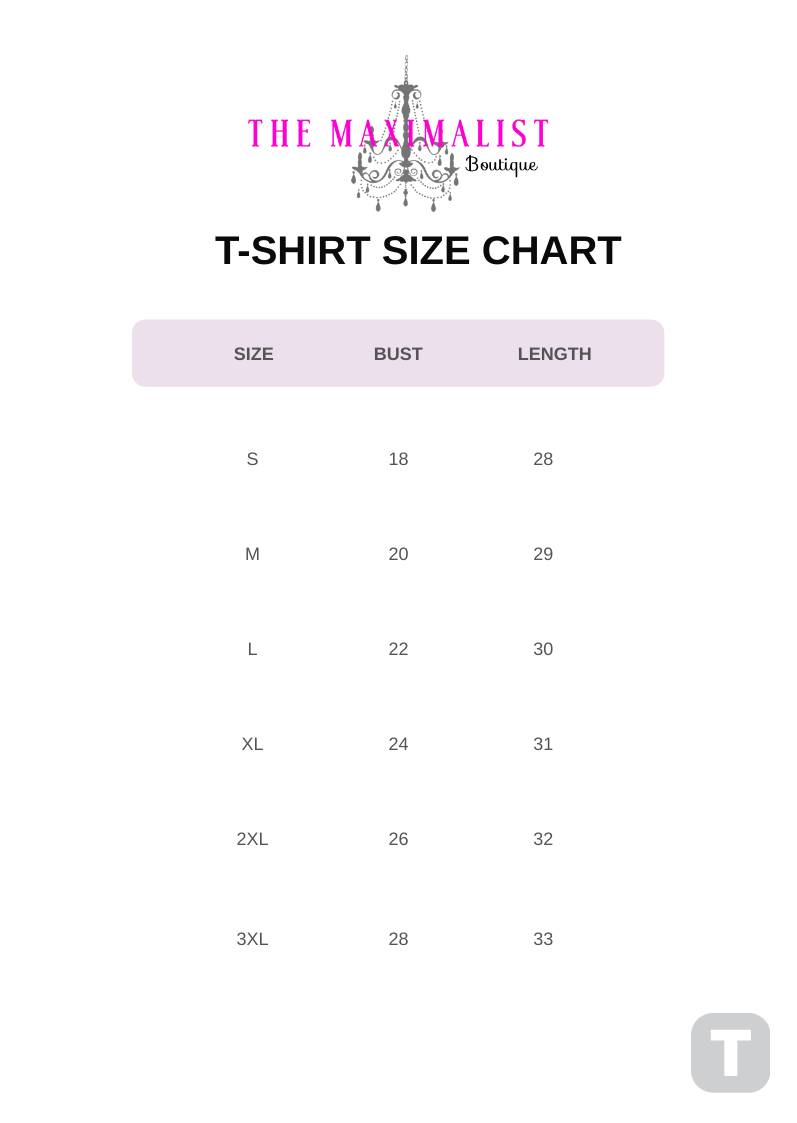Screen dimensions: 797x1123
Task: Click length value 33 for size 3XL
Action: click(543, 939)
